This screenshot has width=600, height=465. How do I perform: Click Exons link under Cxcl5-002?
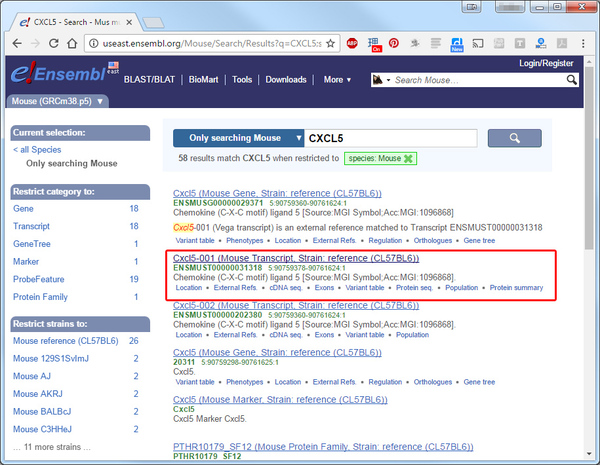pyautogui.click(x=324, y=335)
